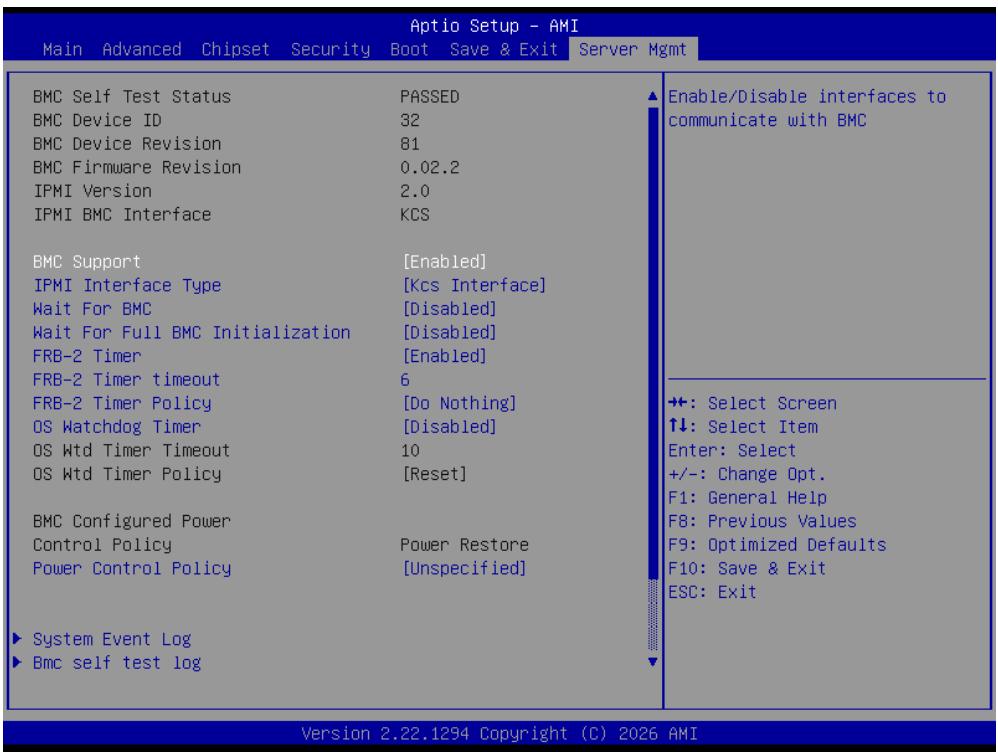Open the Save & Exit tab

tap(503, 49)
